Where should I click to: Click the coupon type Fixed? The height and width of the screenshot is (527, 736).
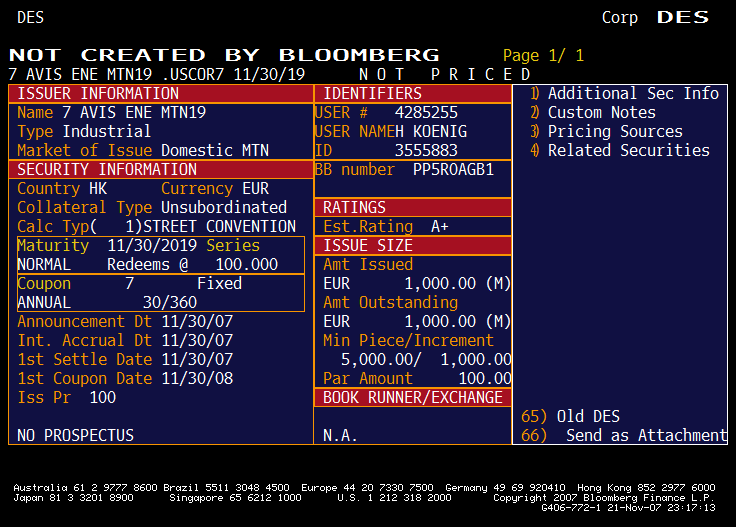pyautogui.click(x=220, y=283)
